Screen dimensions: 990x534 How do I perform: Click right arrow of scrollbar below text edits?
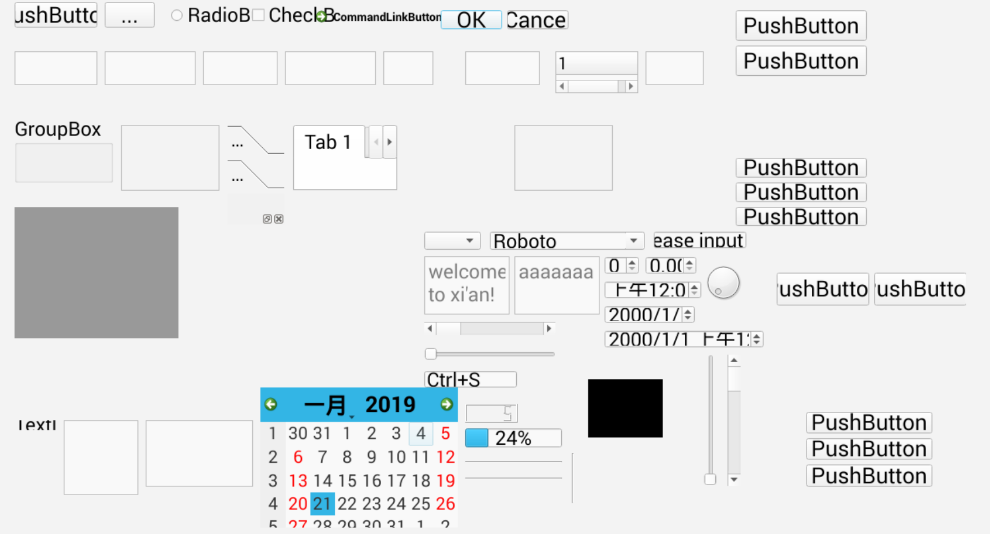[x=549, y=328]
